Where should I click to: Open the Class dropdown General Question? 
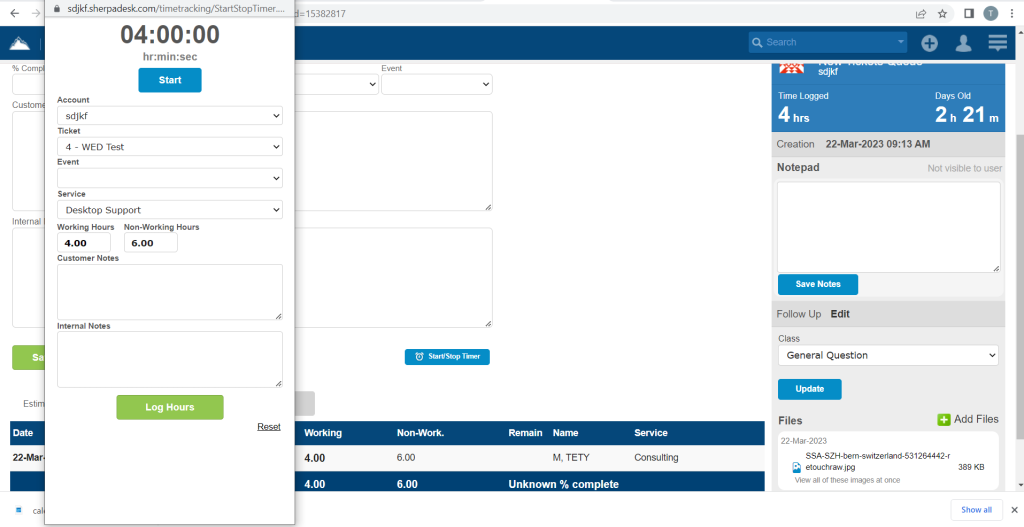pyautogui.click(x=888, y=355)
